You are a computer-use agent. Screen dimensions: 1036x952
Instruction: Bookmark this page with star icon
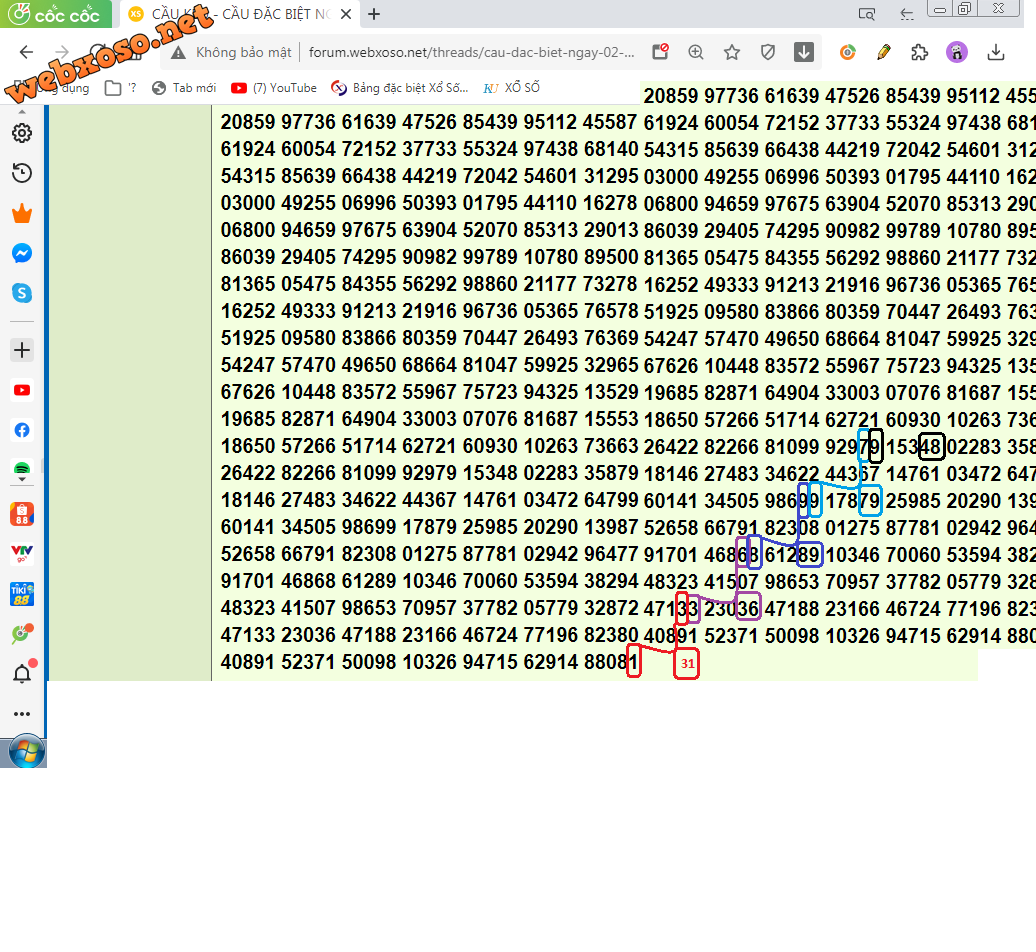732,52
